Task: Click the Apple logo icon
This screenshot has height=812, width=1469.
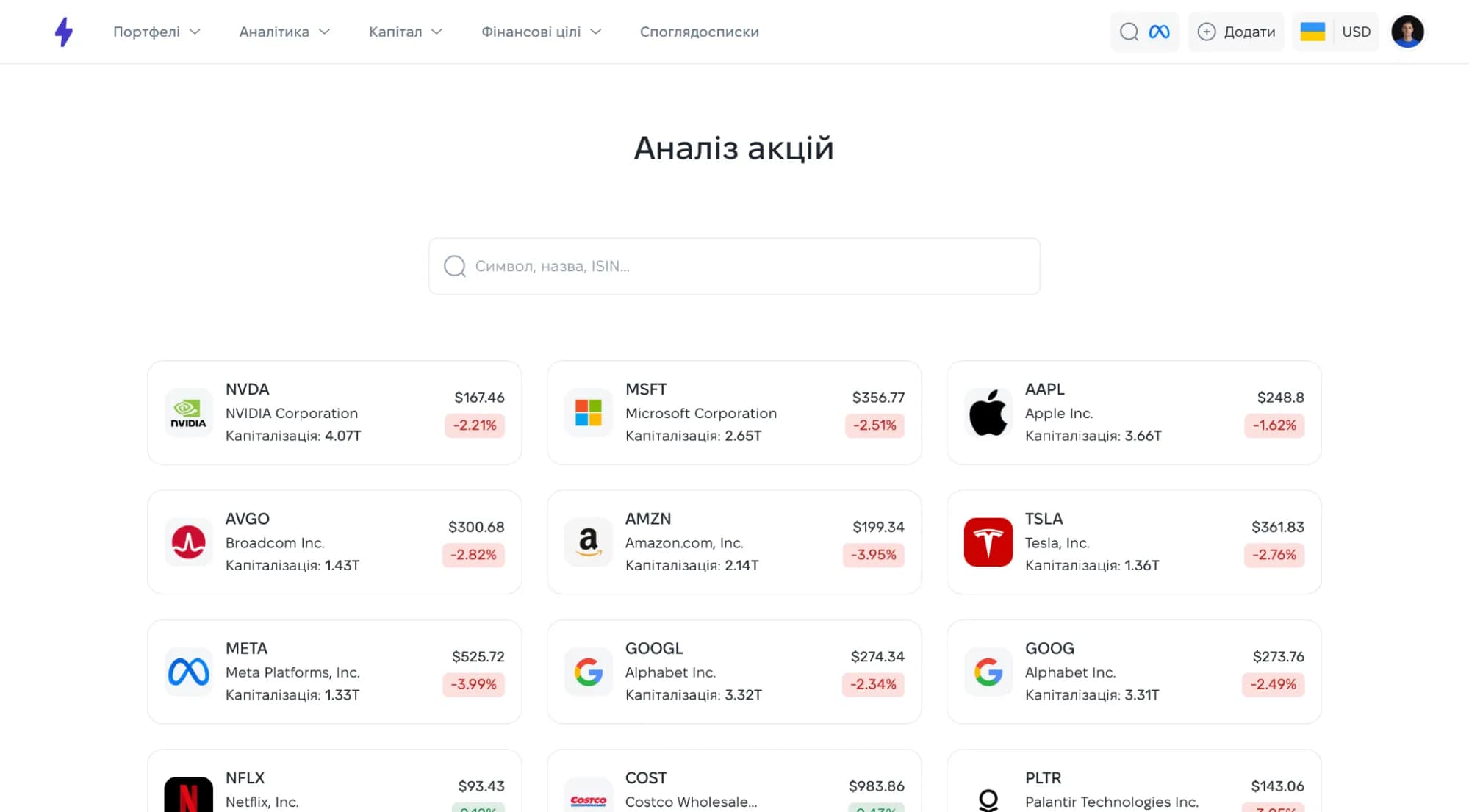Action: pos(988,413)
